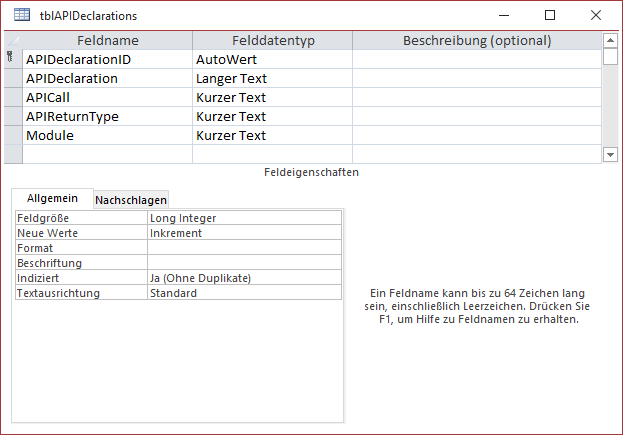This screenshot has height=435, width=623.
Task: Click the Neue Werte value Inkrement
Action: tap(244, 233)
